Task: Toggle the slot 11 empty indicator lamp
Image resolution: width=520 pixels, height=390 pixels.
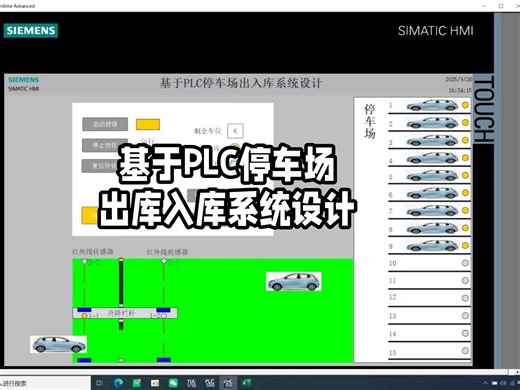Action: [465, 281]
